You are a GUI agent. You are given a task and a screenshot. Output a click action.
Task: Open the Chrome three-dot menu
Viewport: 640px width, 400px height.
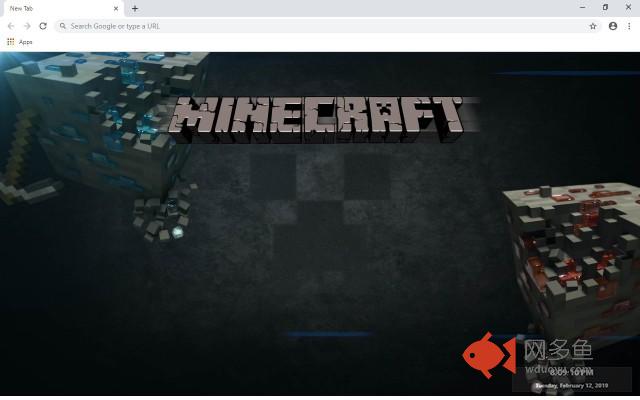click(629, 26)
